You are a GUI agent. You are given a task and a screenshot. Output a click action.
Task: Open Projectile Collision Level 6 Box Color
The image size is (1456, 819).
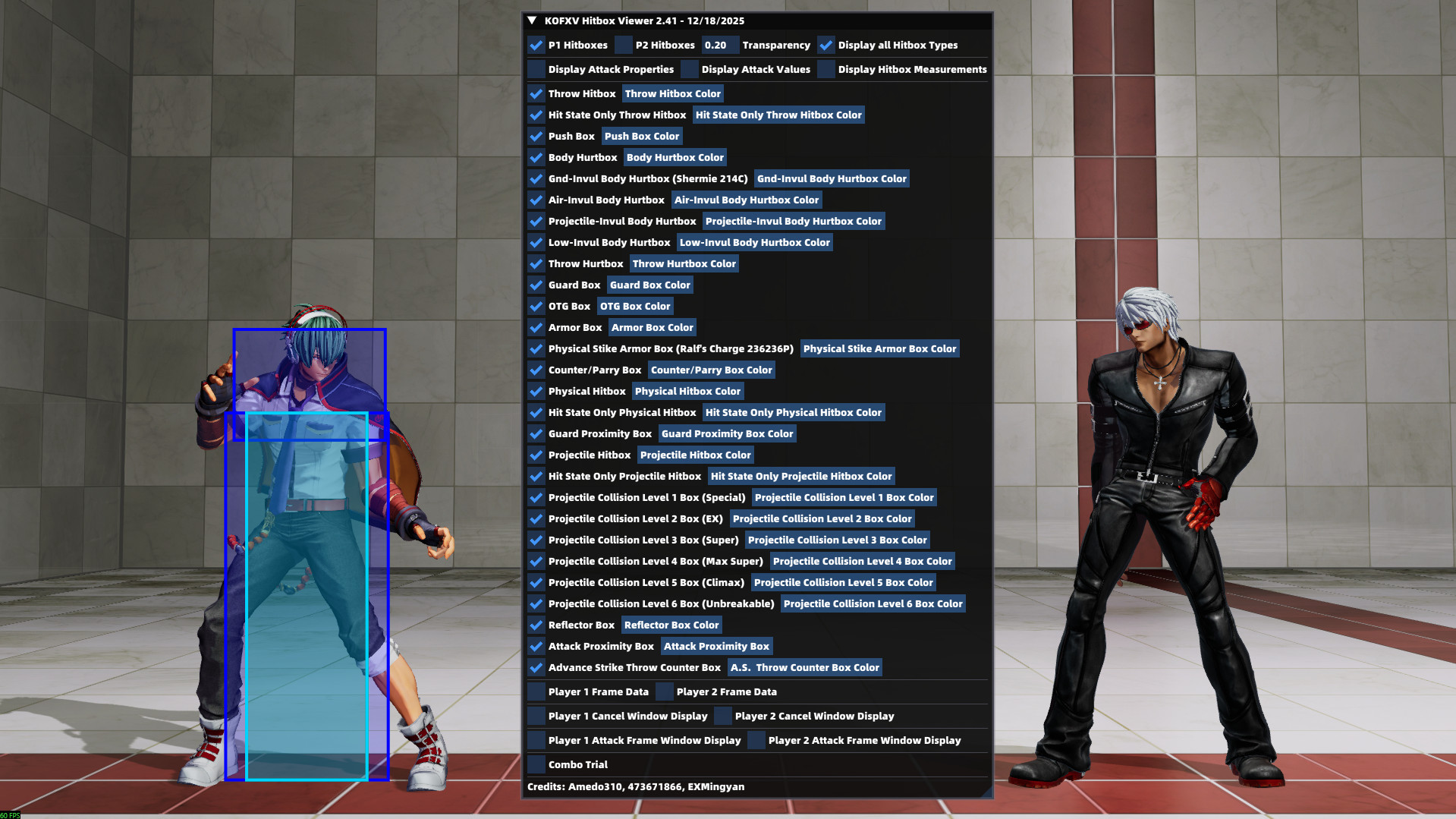click(x=873, y=603)
